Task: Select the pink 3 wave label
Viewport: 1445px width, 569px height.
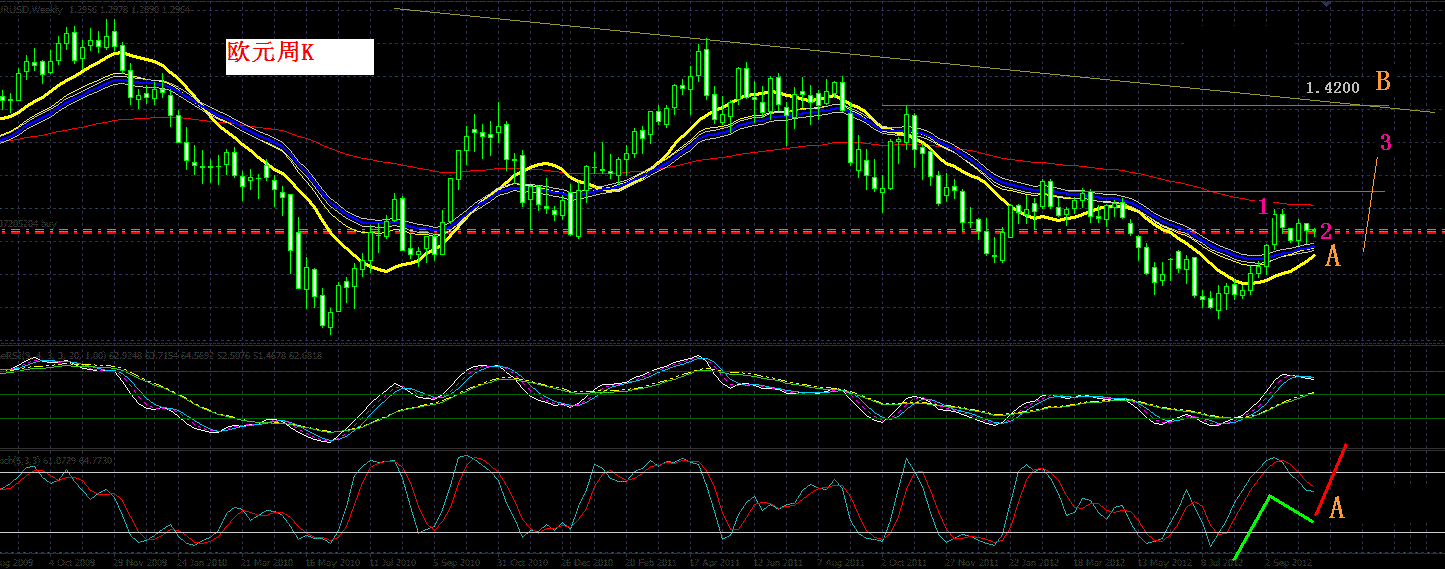Action: (x=1385, y=142)
